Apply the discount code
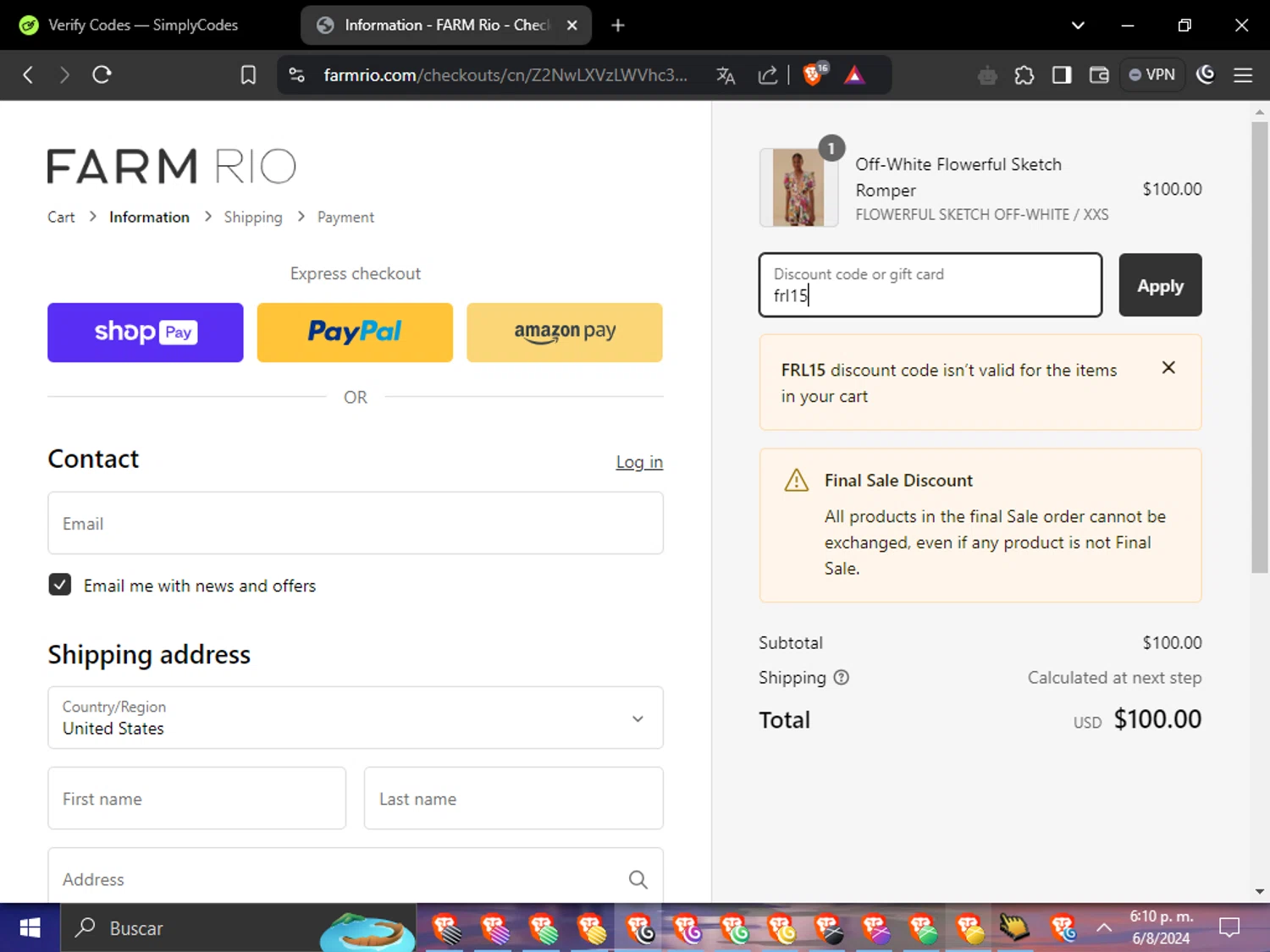This screenshot has width=1270, height=952. [1160, 285]
